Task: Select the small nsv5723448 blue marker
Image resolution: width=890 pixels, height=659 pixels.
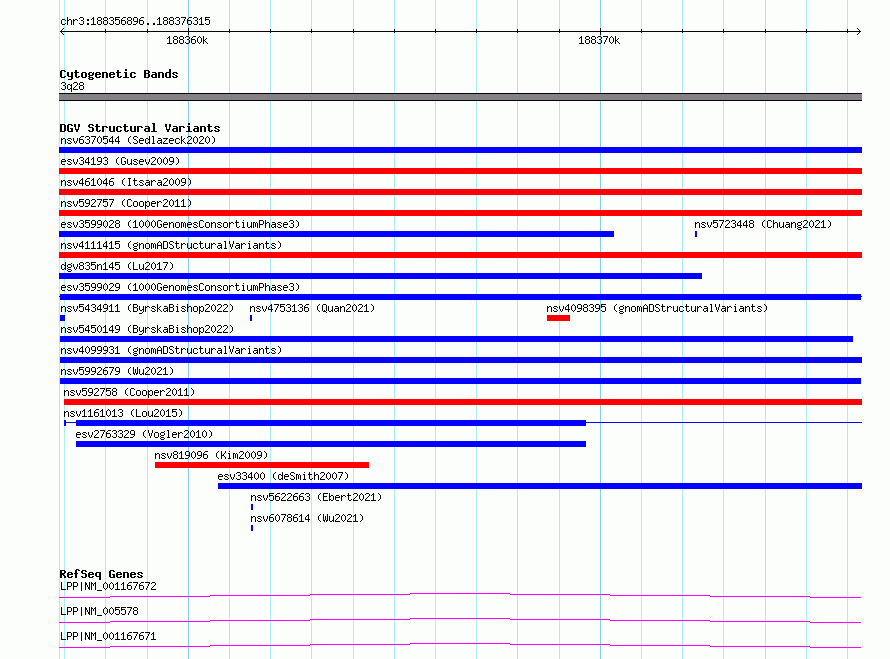Action: pyautogui.click(x=696, y=234)
